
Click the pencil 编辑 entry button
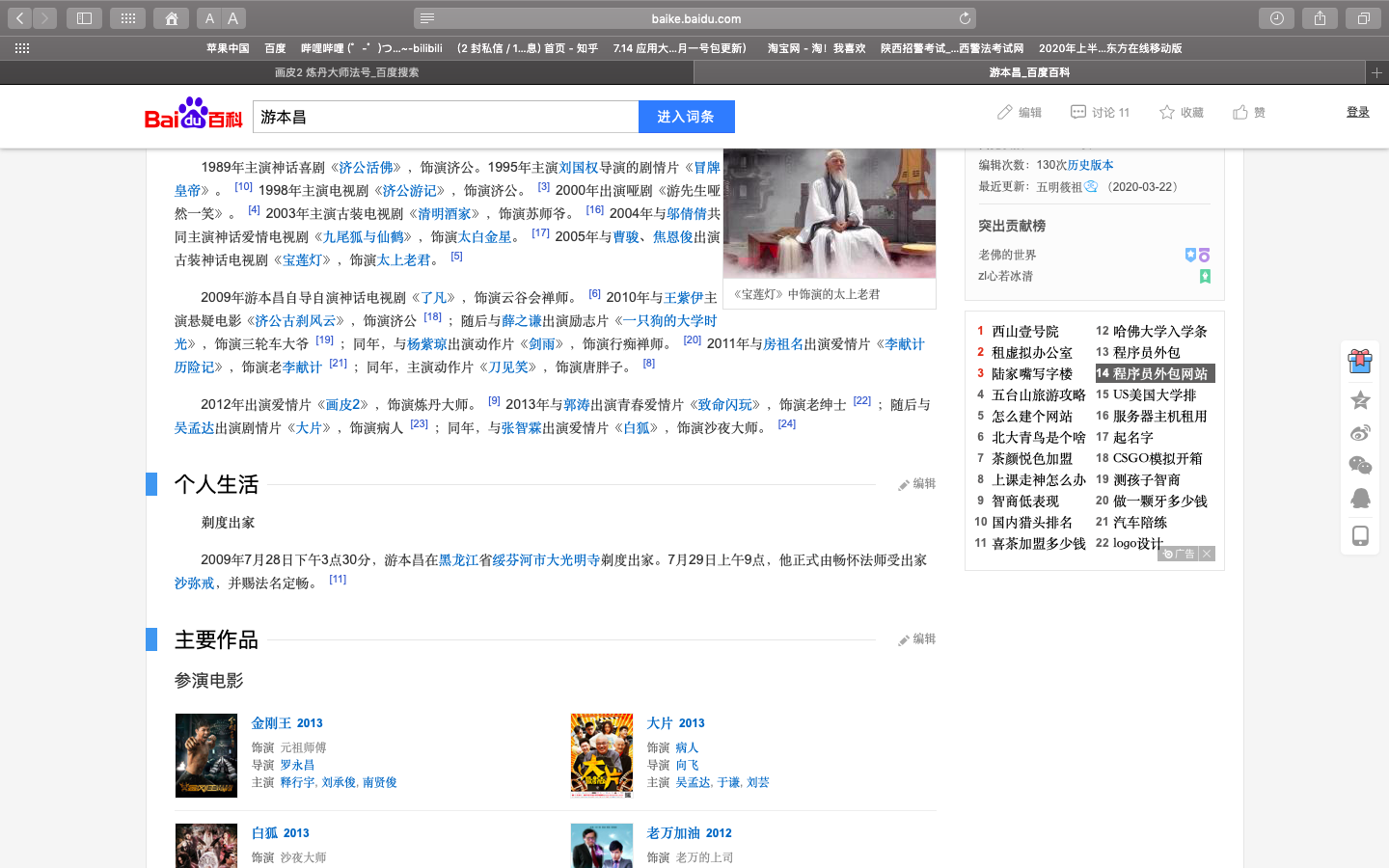[1019, 113]
